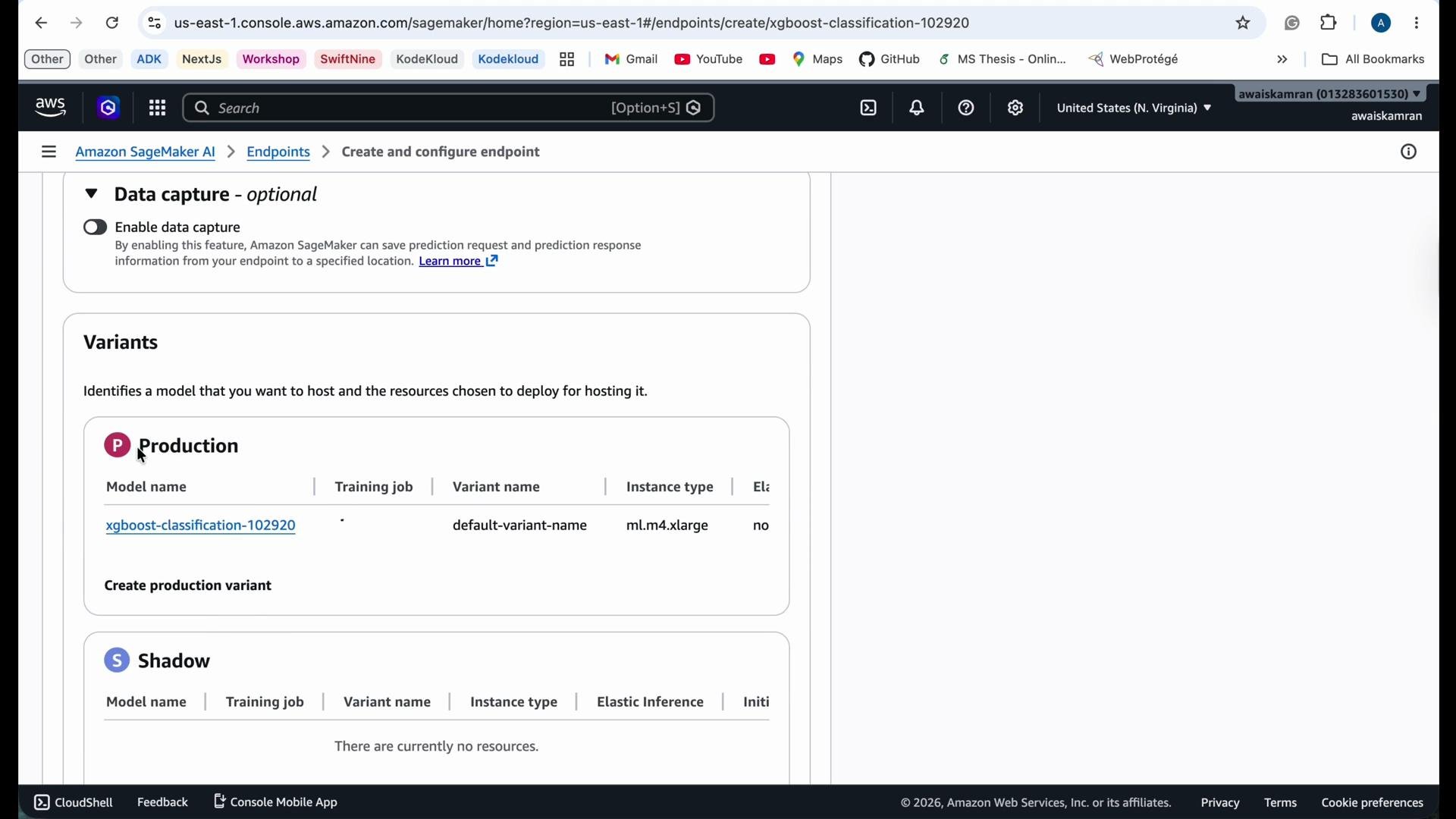Click the browser address bar URL
This screenshot has height=819, width=1456.
tap(572, 24)
